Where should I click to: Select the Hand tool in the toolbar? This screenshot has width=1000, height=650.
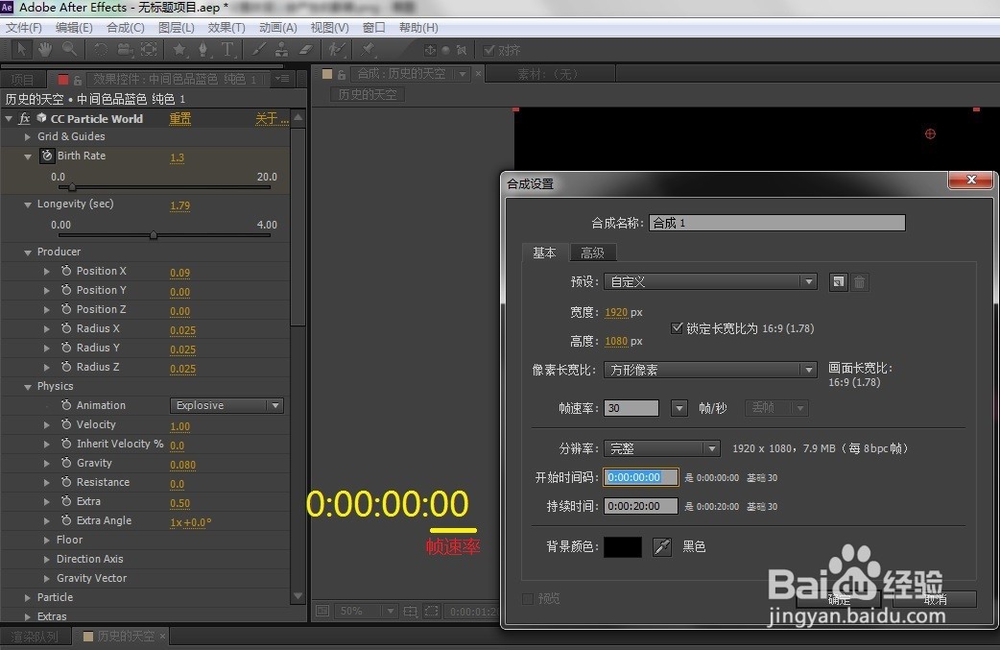45,49
